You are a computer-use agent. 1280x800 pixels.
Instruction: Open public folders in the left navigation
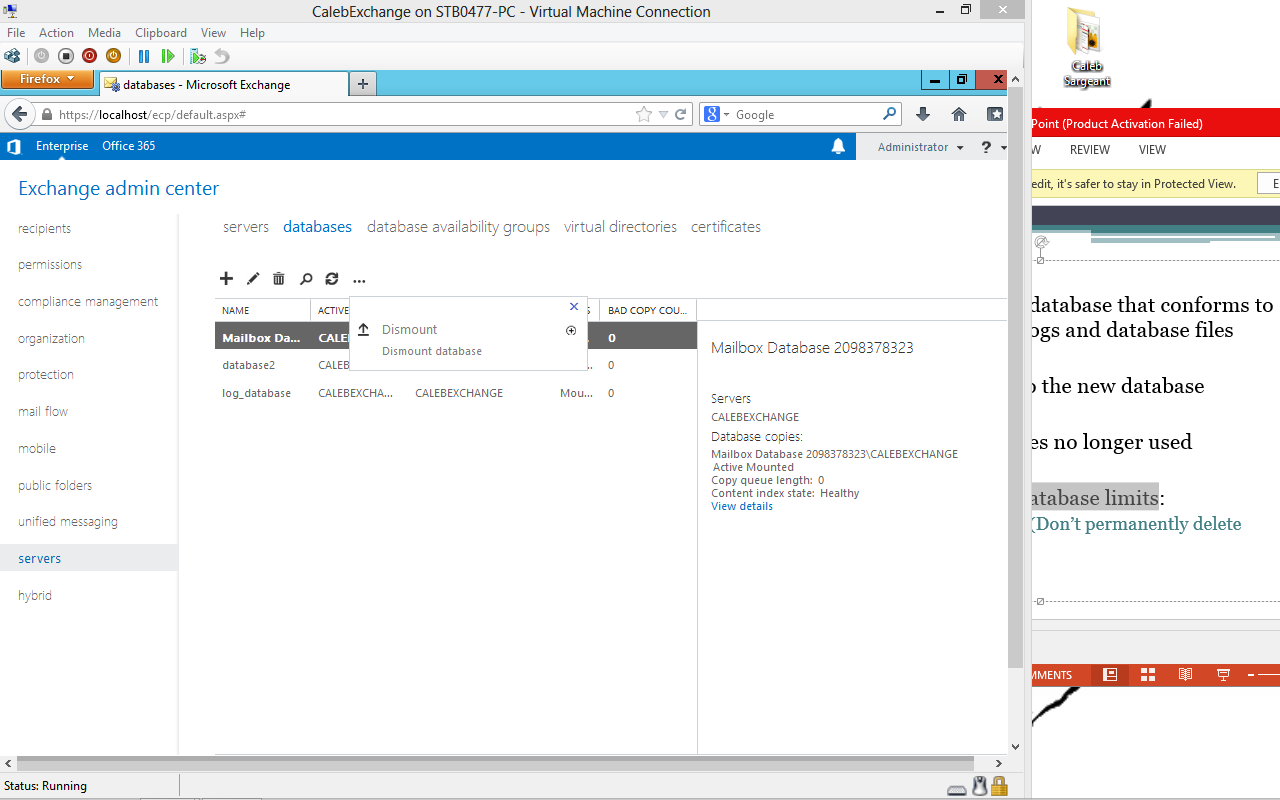pos(55,485)
